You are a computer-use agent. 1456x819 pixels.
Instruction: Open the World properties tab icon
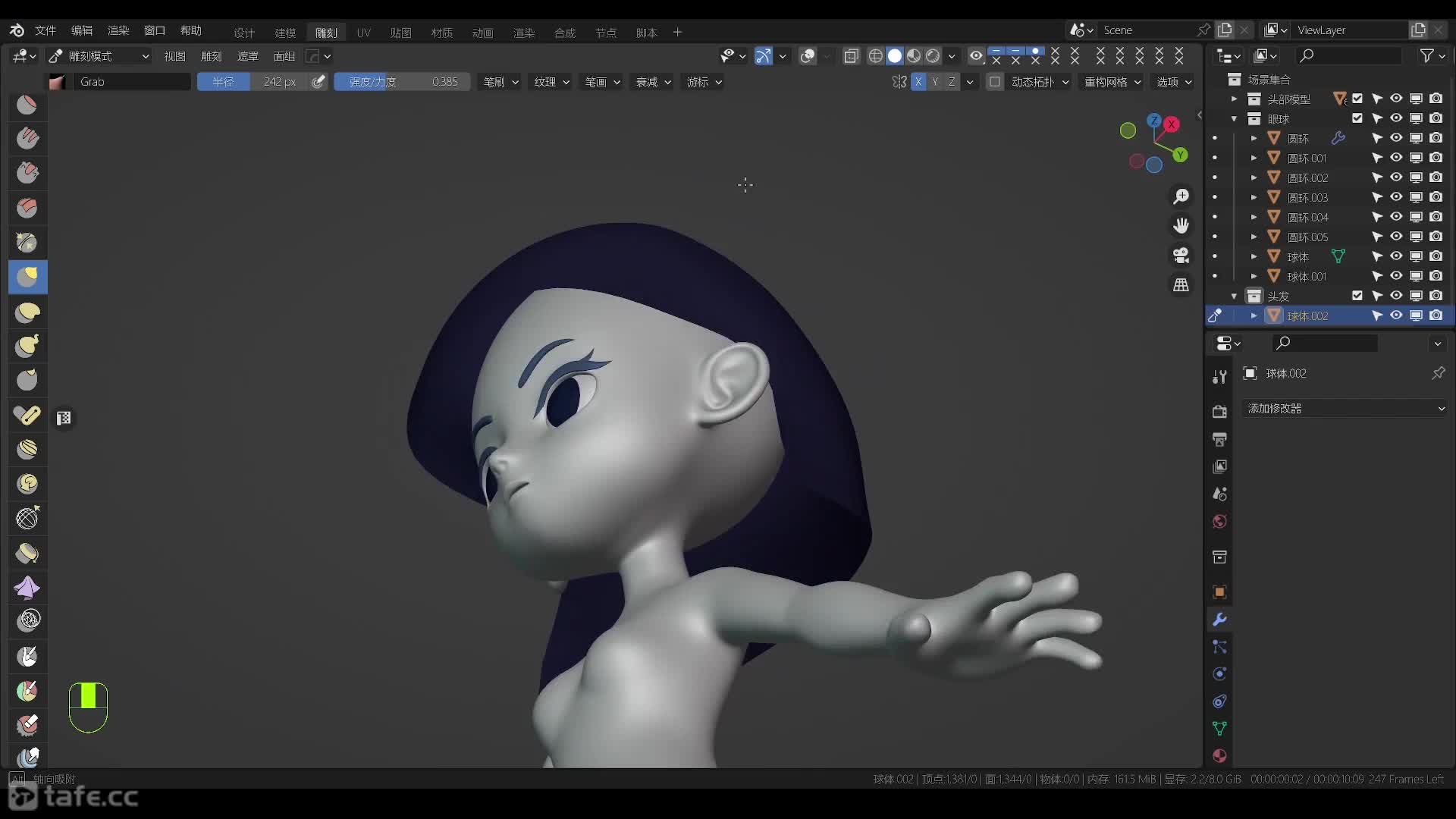tap(1219, 522)
